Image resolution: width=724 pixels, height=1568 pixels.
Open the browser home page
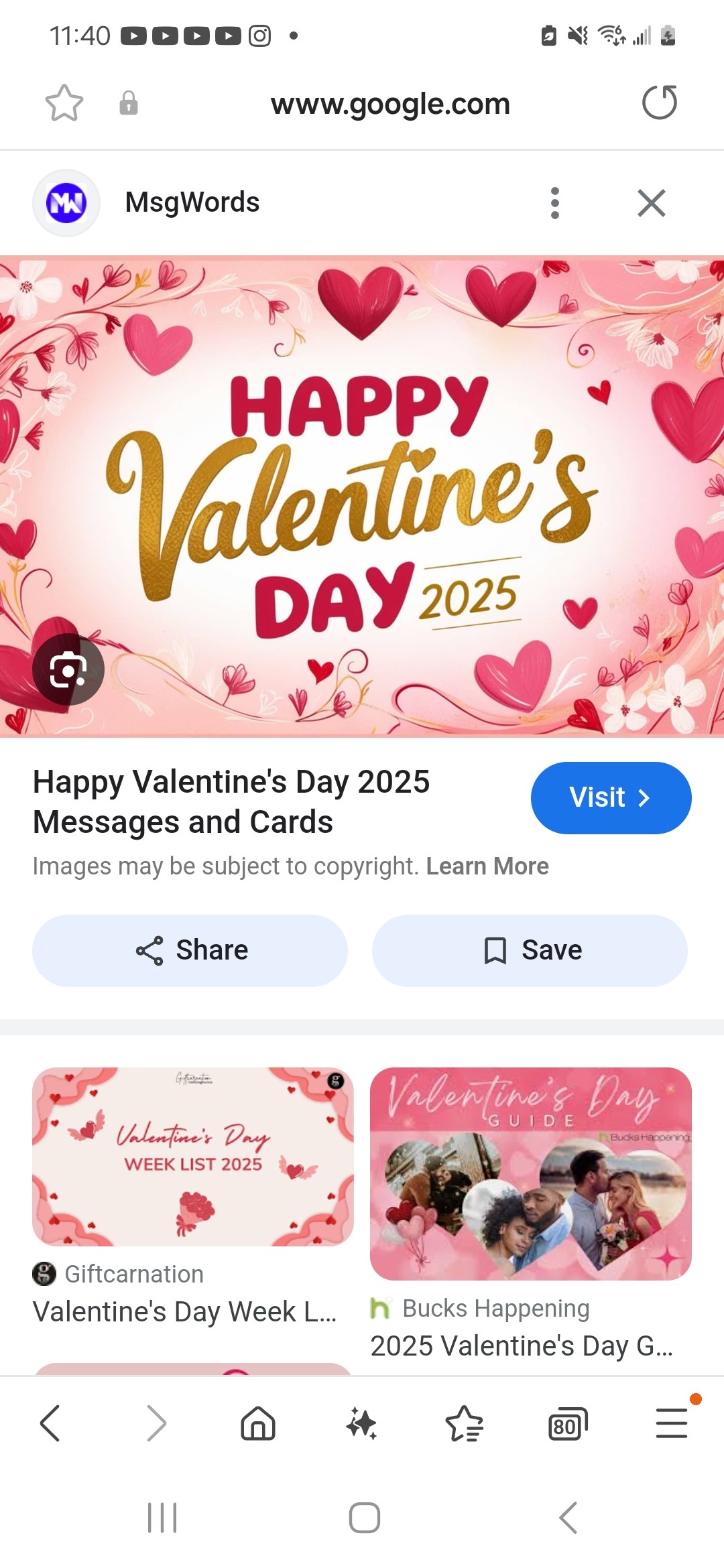(258, 1423)
